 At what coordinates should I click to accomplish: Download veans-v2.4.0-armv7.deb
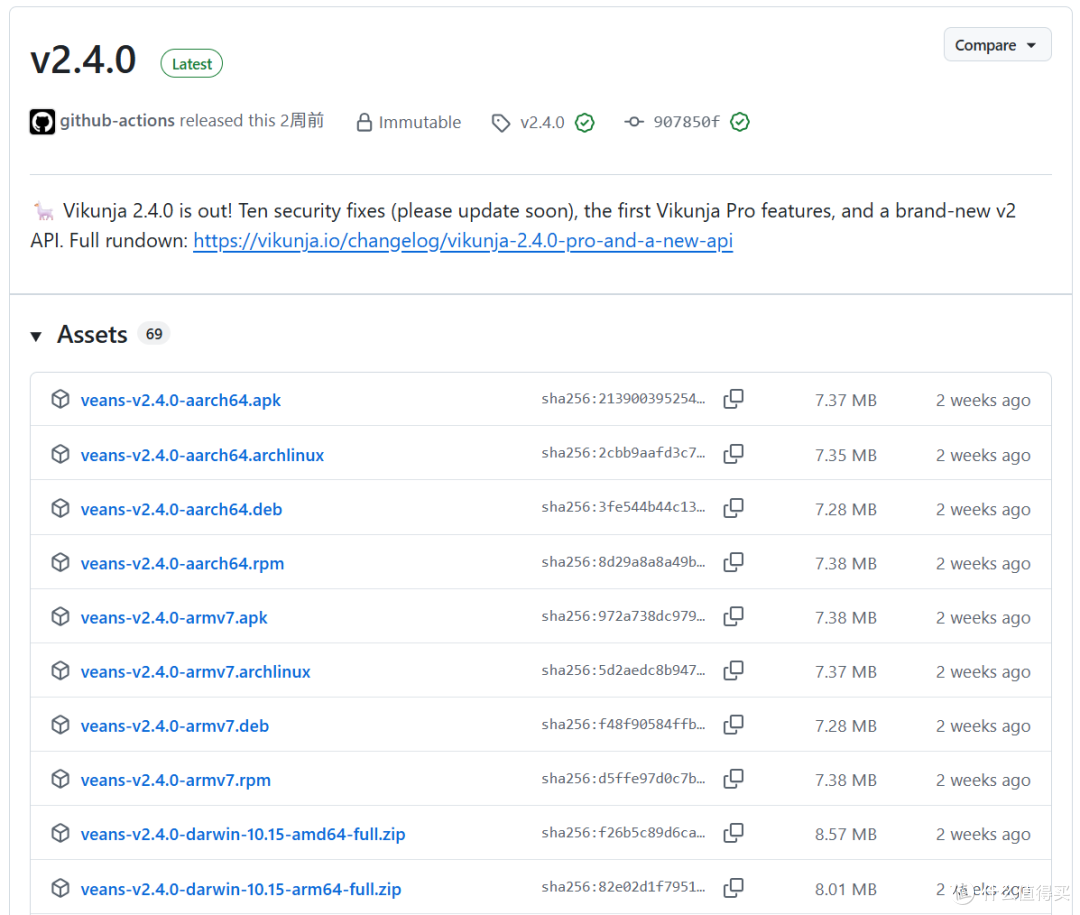(174, 726)
